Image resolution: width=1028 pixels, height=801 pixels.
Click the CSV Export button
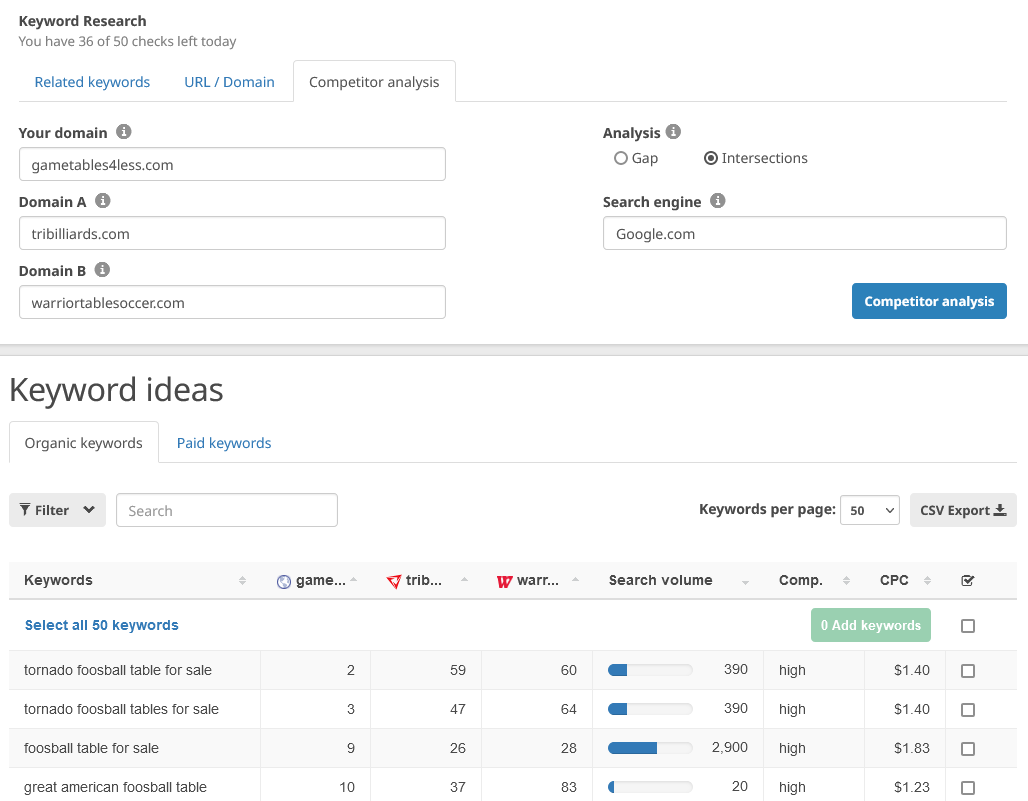tap(963, 510)
